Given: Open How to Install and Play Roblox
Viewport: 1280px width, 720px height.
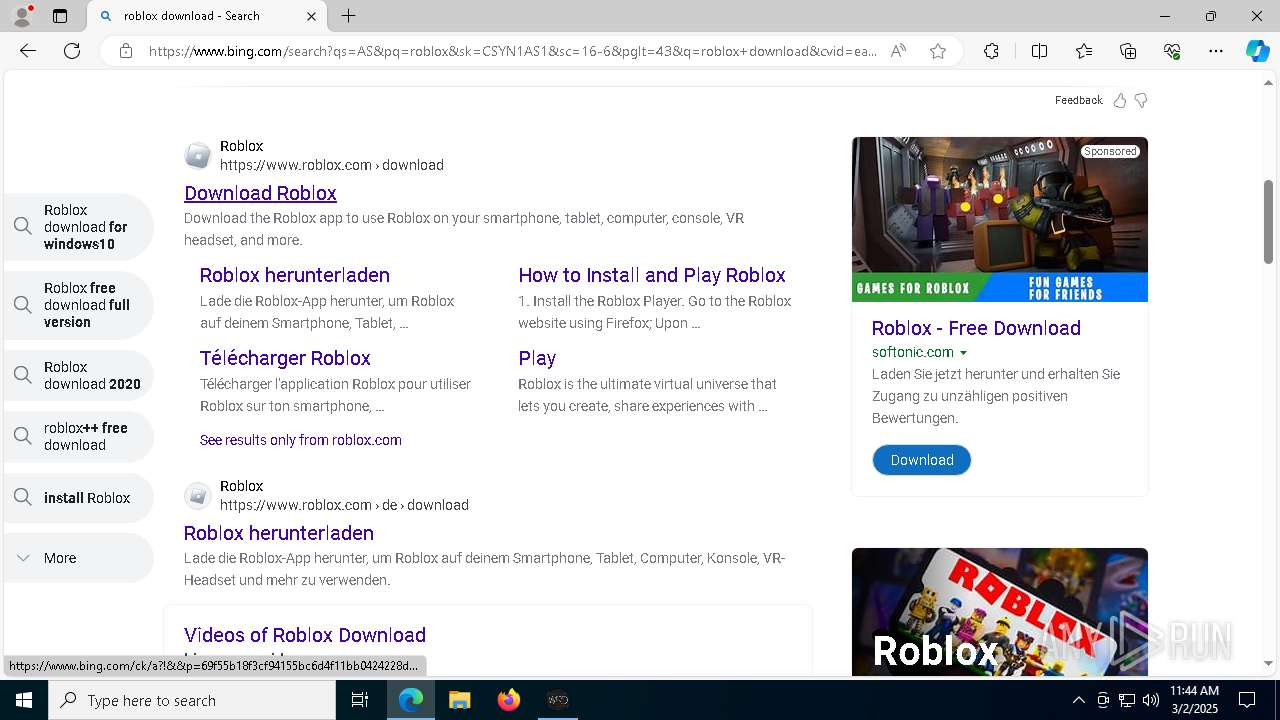Looking at the screenshot, I should coord(651,275).
